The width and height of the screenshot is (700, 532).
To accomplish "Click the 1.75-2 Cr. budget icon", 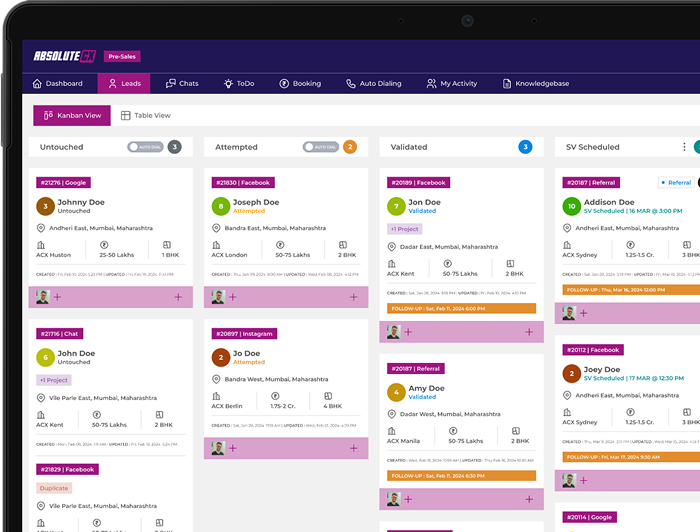I will (275, 396).
